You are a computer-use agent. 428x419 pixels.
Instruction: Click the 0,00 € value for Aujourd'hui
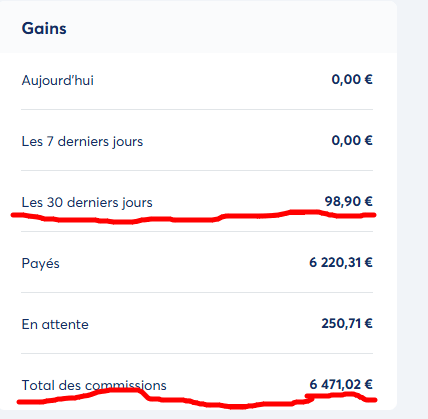352,79
